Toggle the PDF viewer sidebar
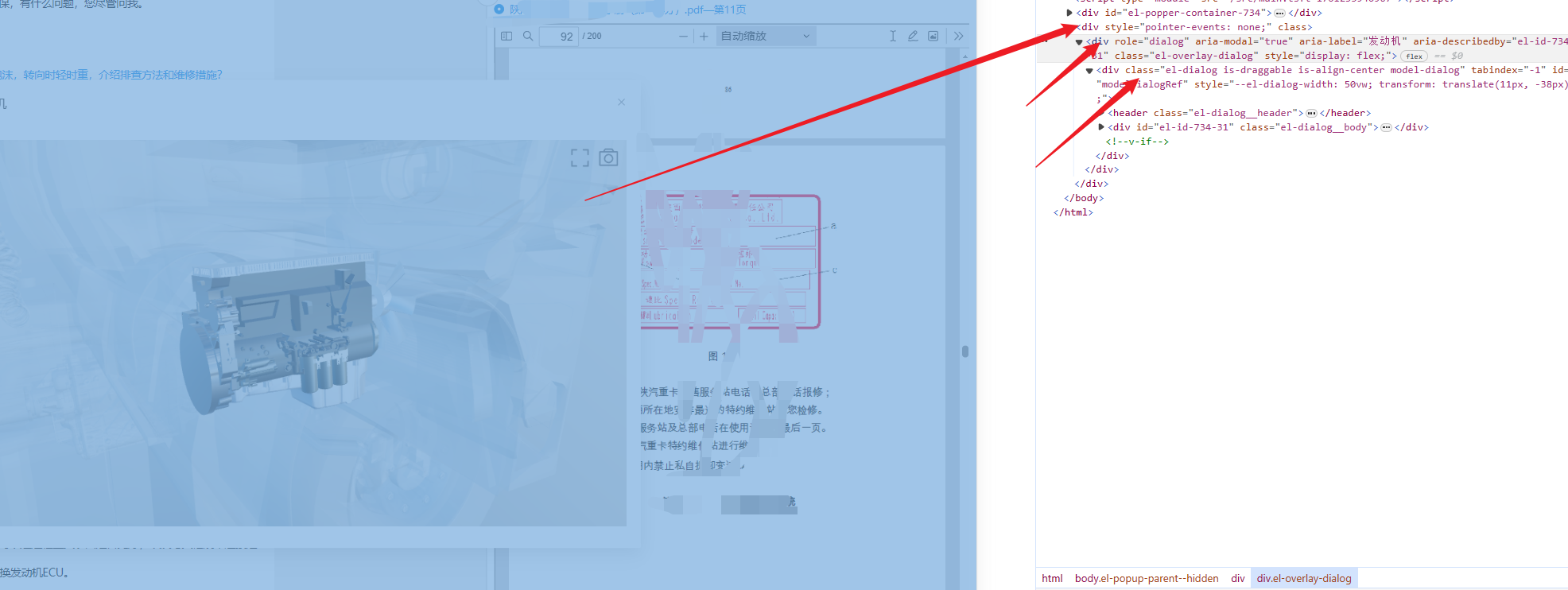Image resolution: width=1568 pixels, height=590 pixels. [506, 36]
